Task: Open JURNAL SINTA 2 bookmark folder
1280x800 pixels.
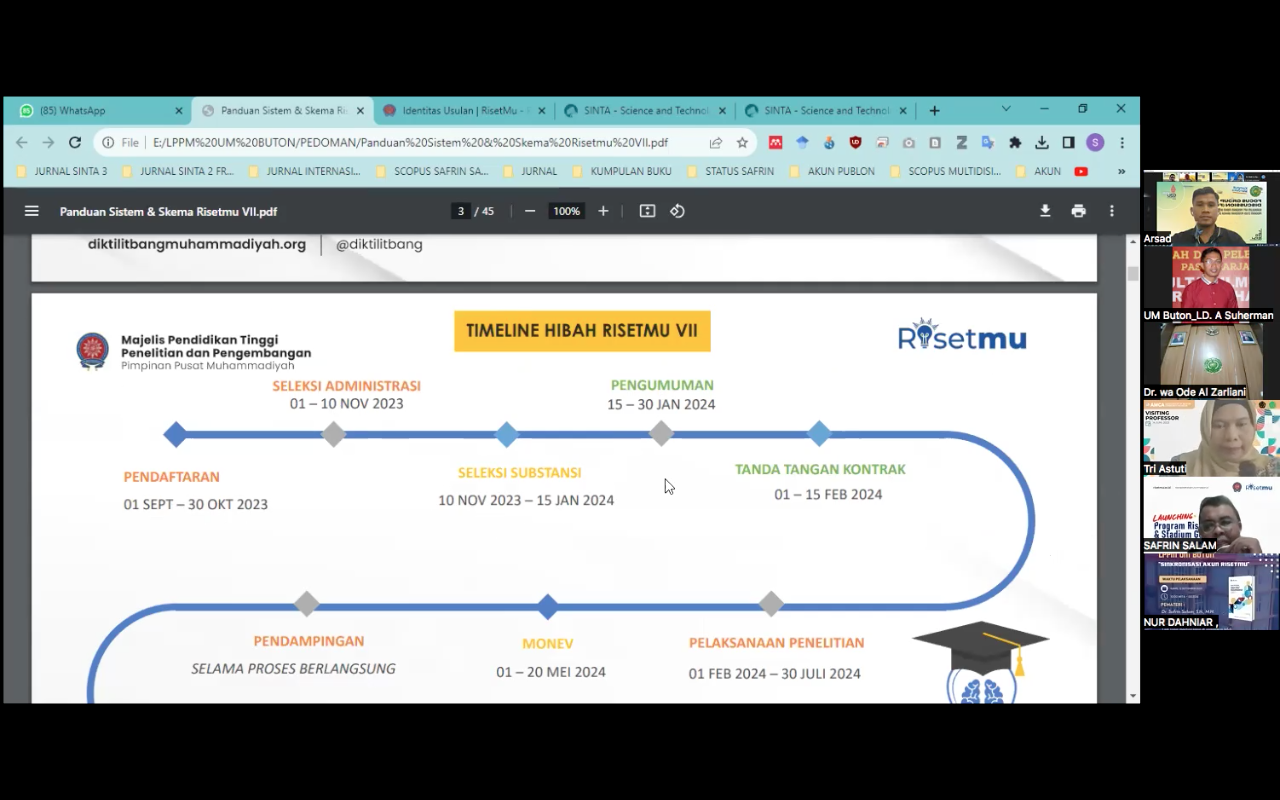Action: pyautogui.click(x=177, y=171)
